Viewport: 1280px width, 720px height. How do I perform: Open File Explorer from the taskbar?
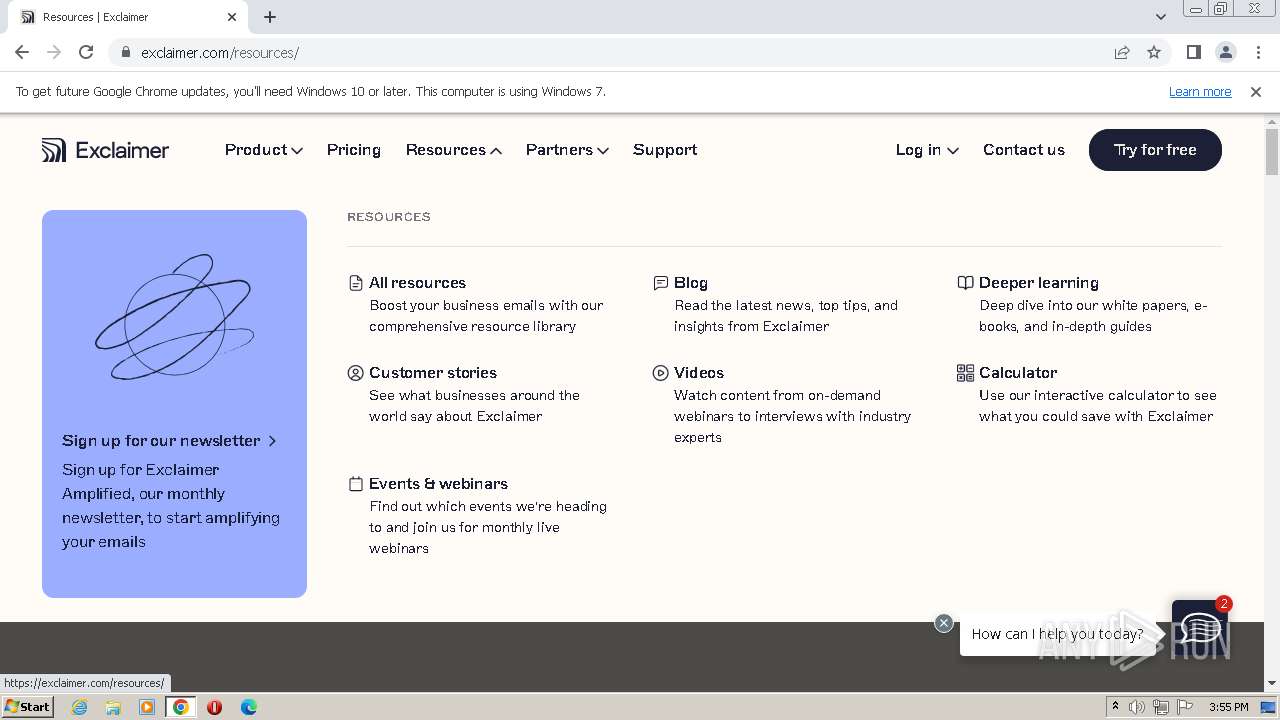pyautogui.click(x=113, y=707)
